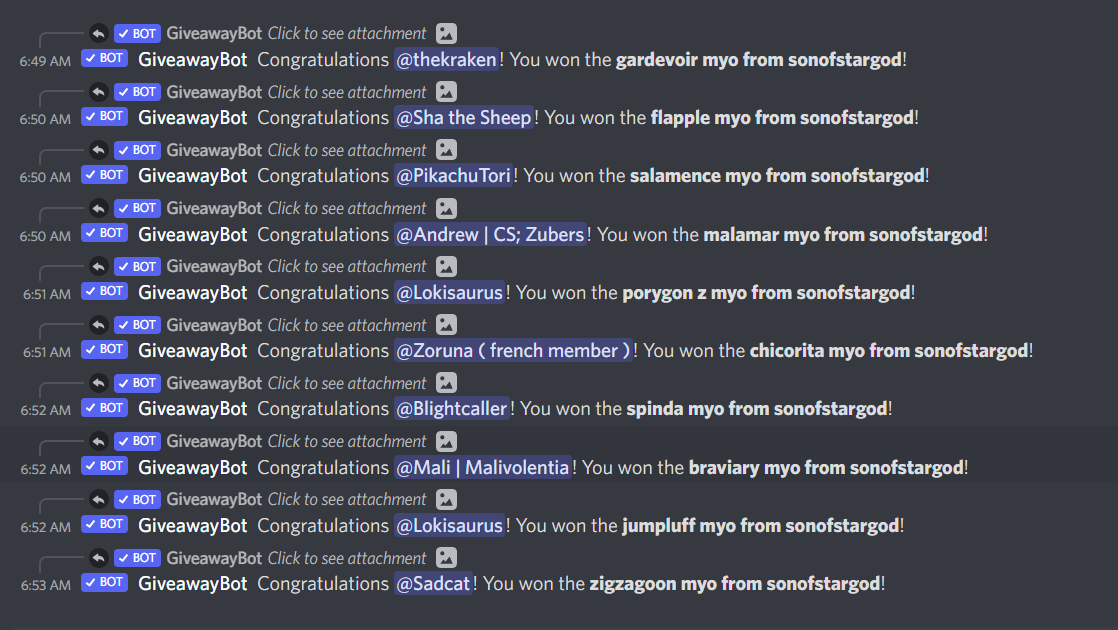Open the @thekraken mention

tap(446, 60)
